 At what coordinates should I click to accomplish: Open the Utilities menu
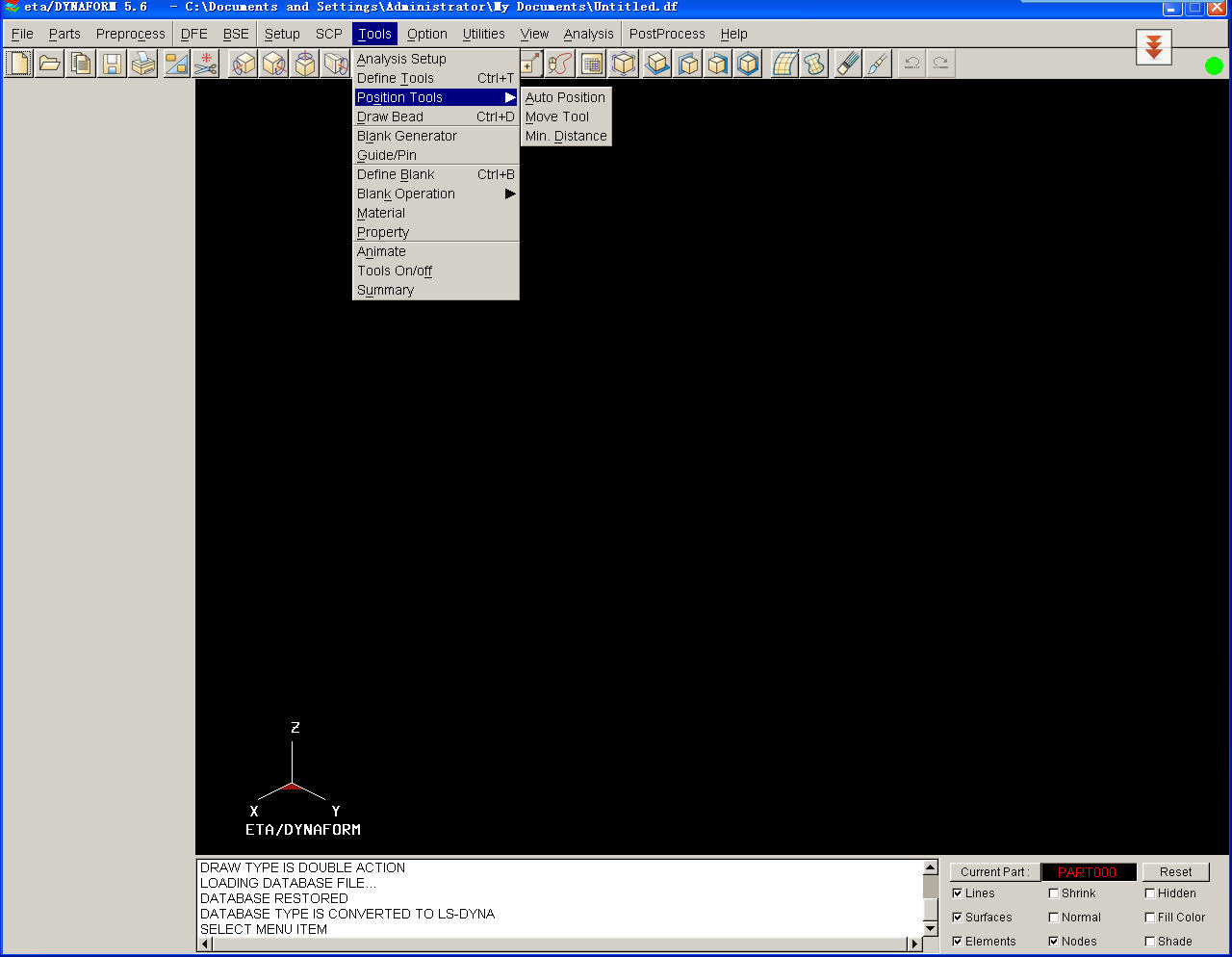(x=483, y=34)
